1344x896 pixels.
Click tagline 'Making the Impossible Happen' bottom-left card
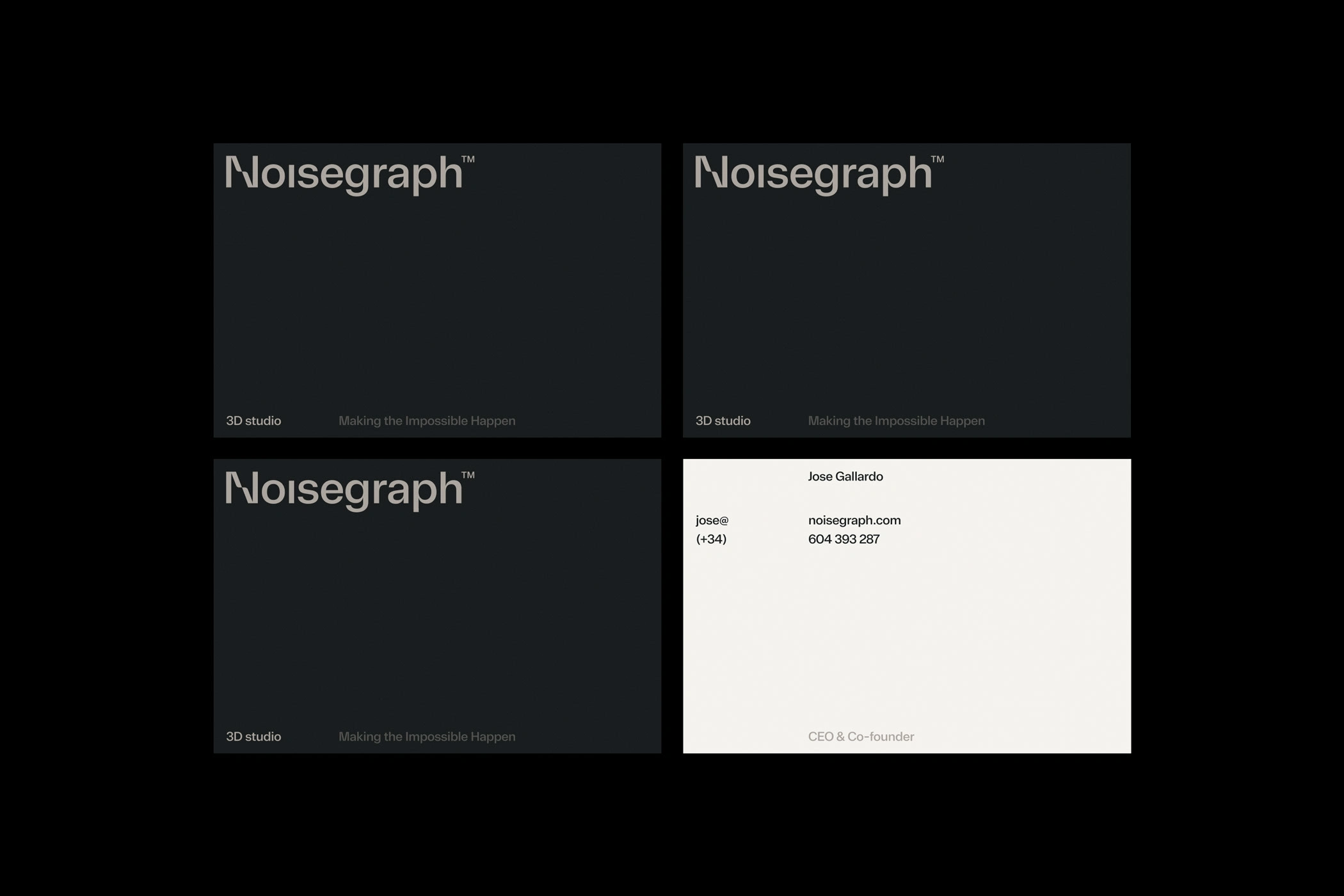coord(427,737)
